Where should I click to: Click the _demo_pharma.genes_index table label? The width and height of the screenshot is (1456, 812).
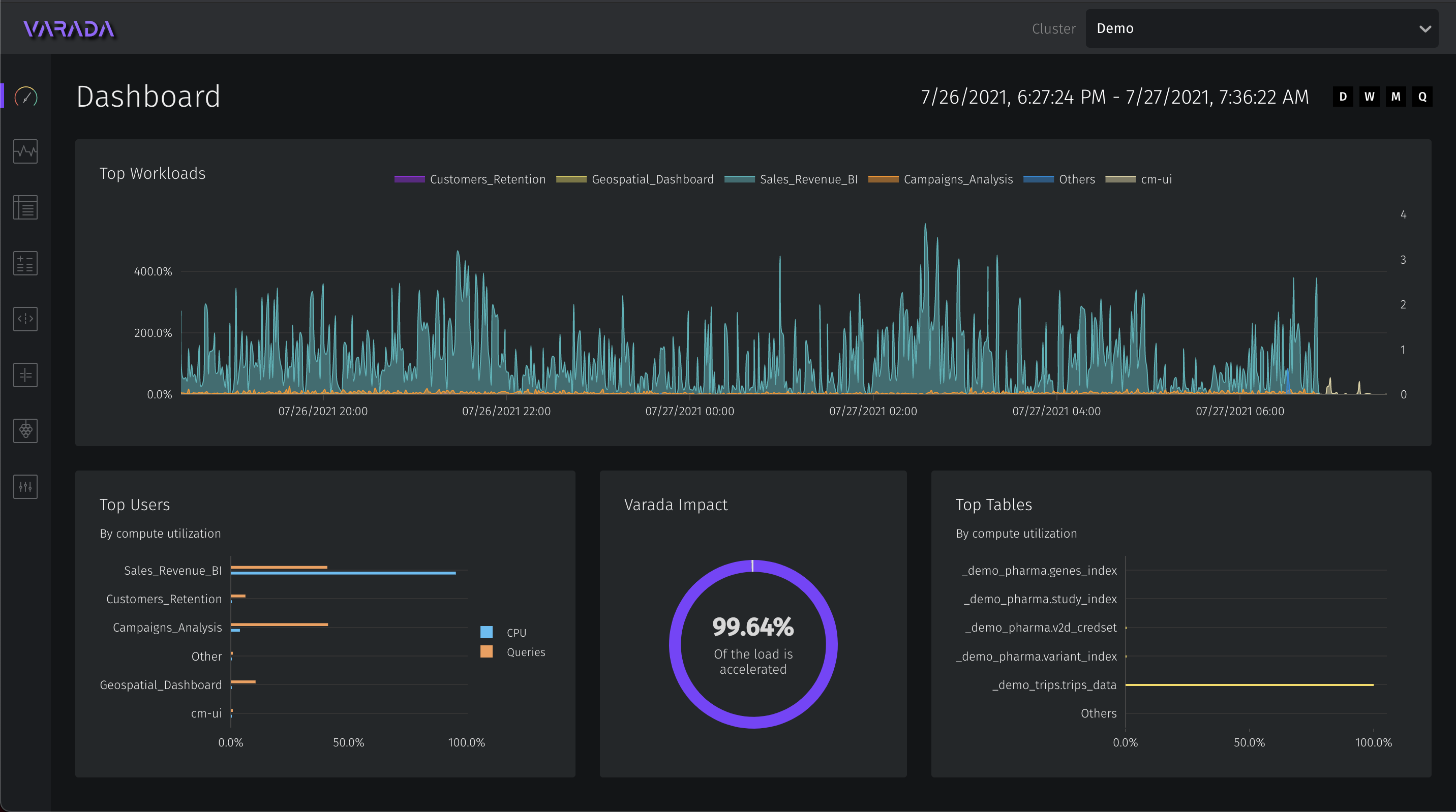click(x=1040, y=571)
